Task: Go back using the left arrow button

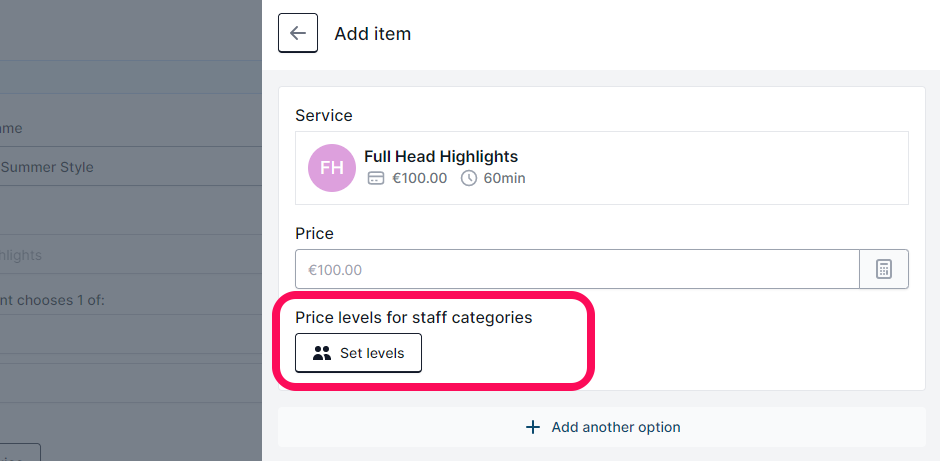Action: [x=298, y=33]
